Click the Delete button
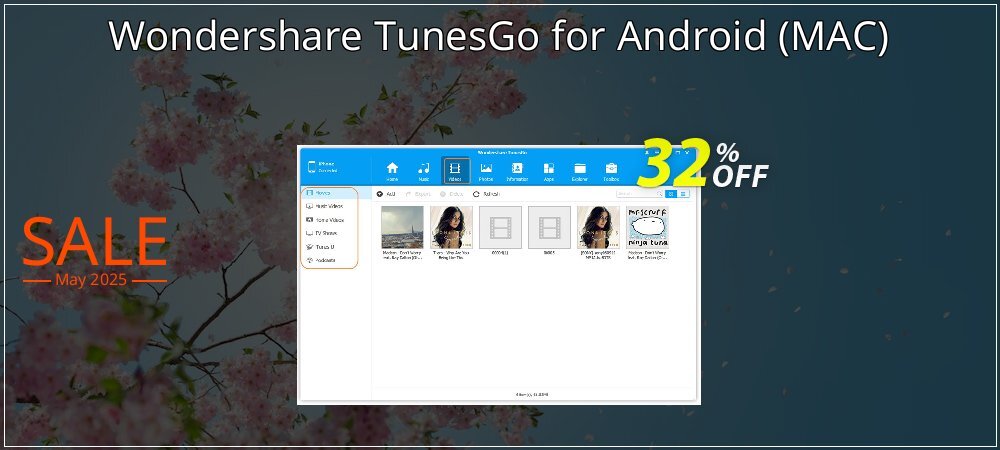Screen dimensions: 1000x450 pos(452,194)
